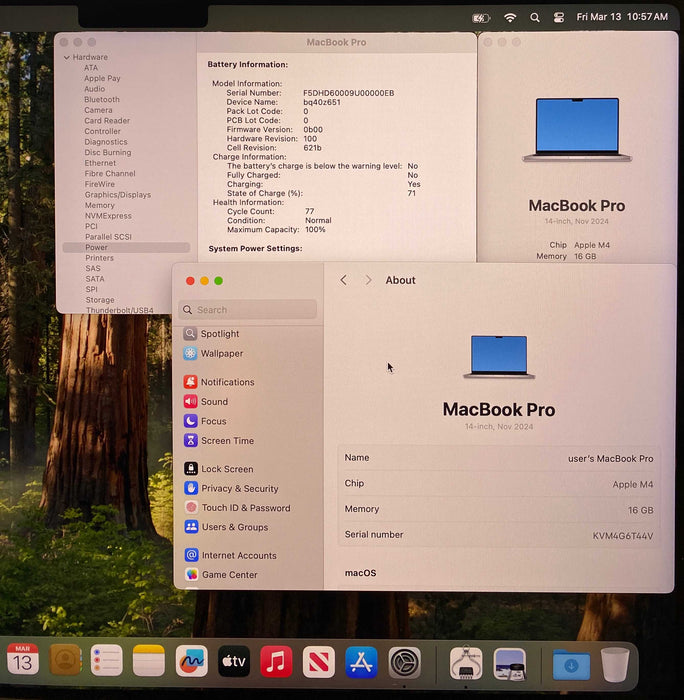The height and width of the screenshot is (700, 684).
Task: Select Diagnostics in the hardware list
Action: 106,142
